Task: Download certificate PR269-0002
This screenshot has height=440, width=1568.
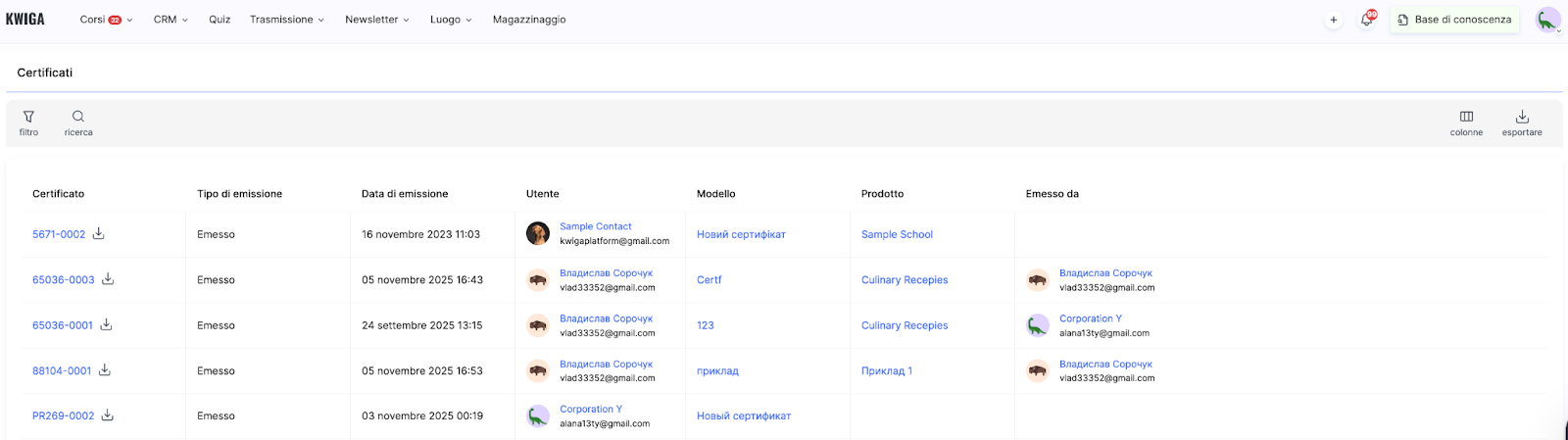Action: [x=108, y=416]
